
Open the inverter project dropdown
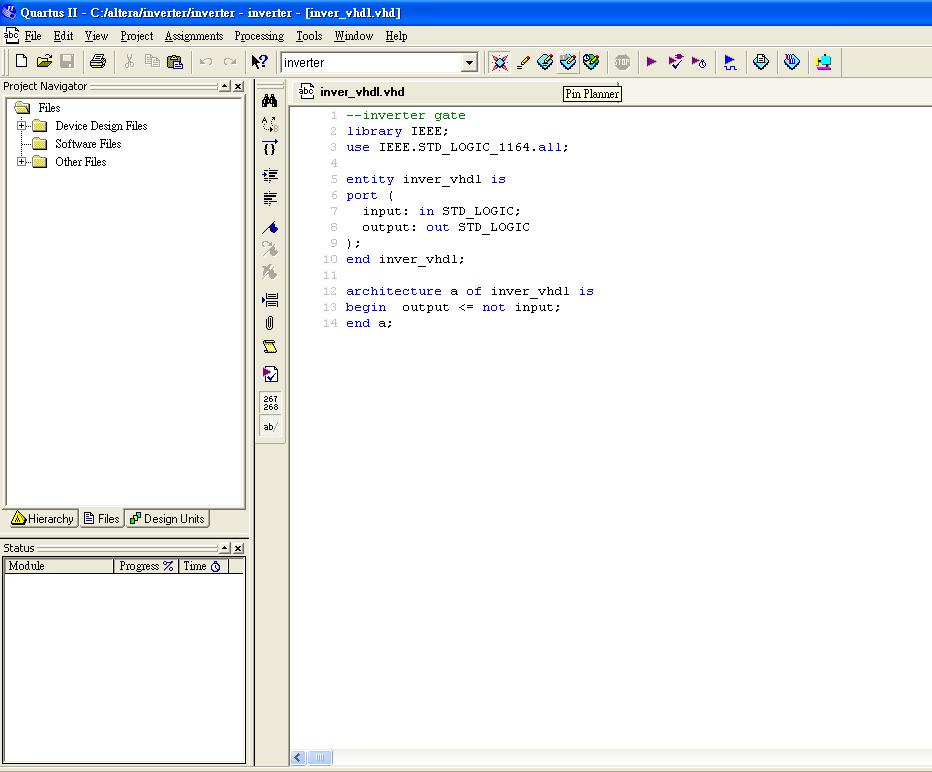pos(469,63)
